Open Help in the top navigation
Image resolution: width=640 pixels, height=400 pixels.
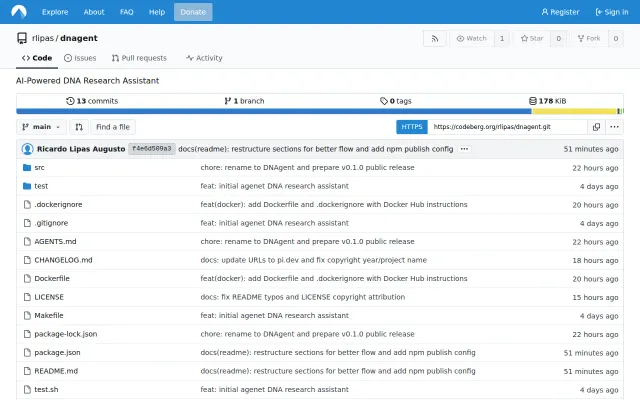157,12
